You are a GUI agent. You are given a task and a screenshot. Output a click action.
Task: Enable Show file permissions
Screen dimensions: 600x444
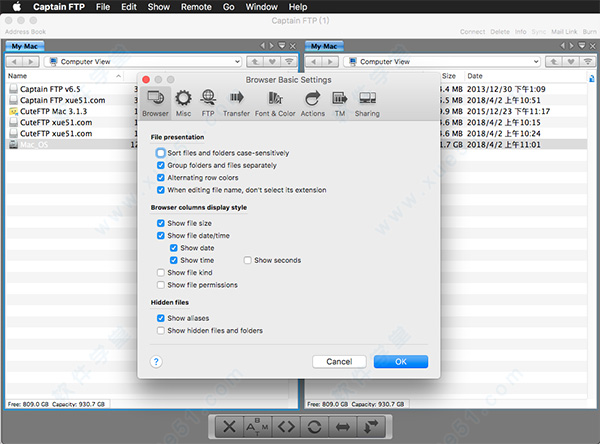click(161, 285)
